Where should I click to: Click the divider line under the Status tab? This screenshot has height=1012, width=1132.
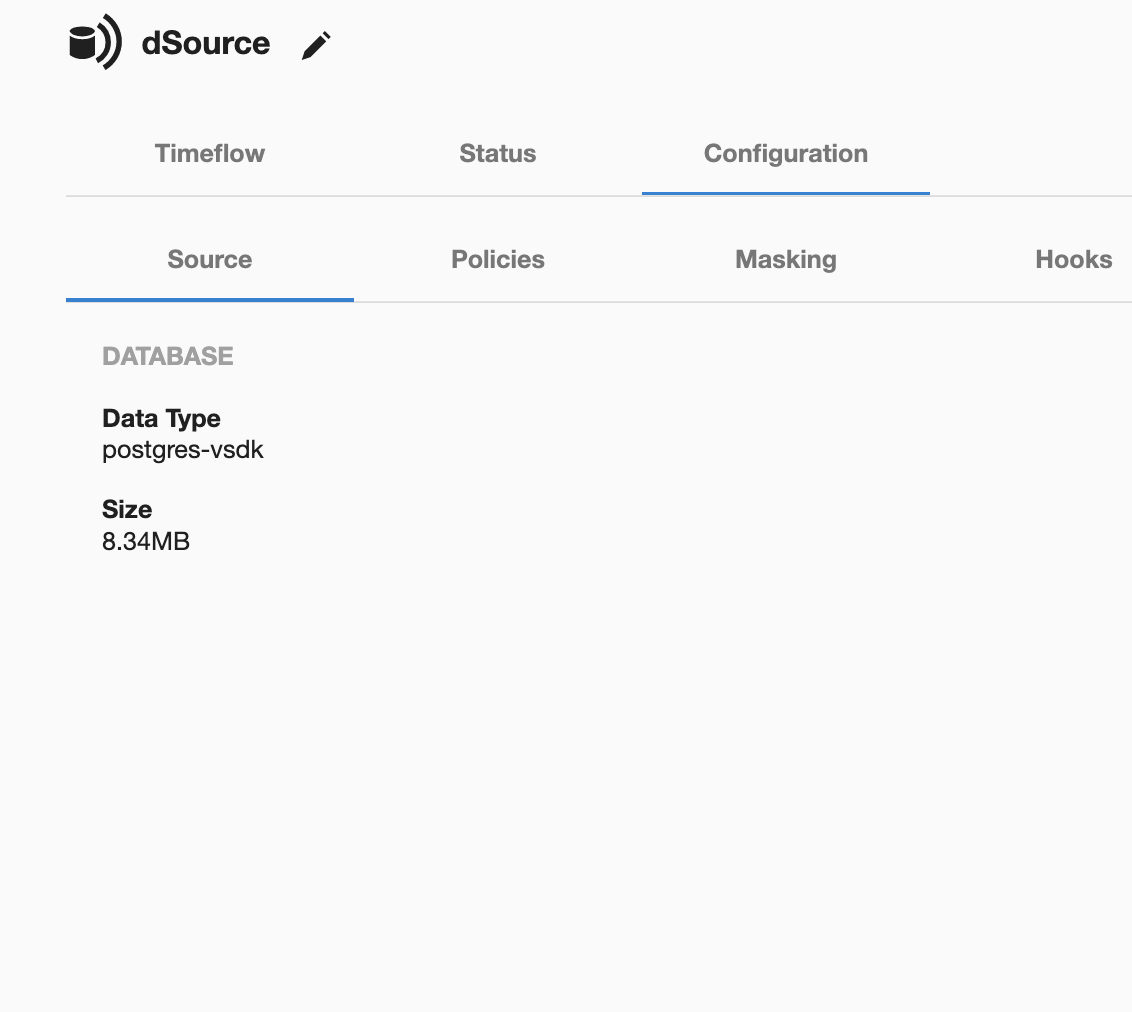497,196
